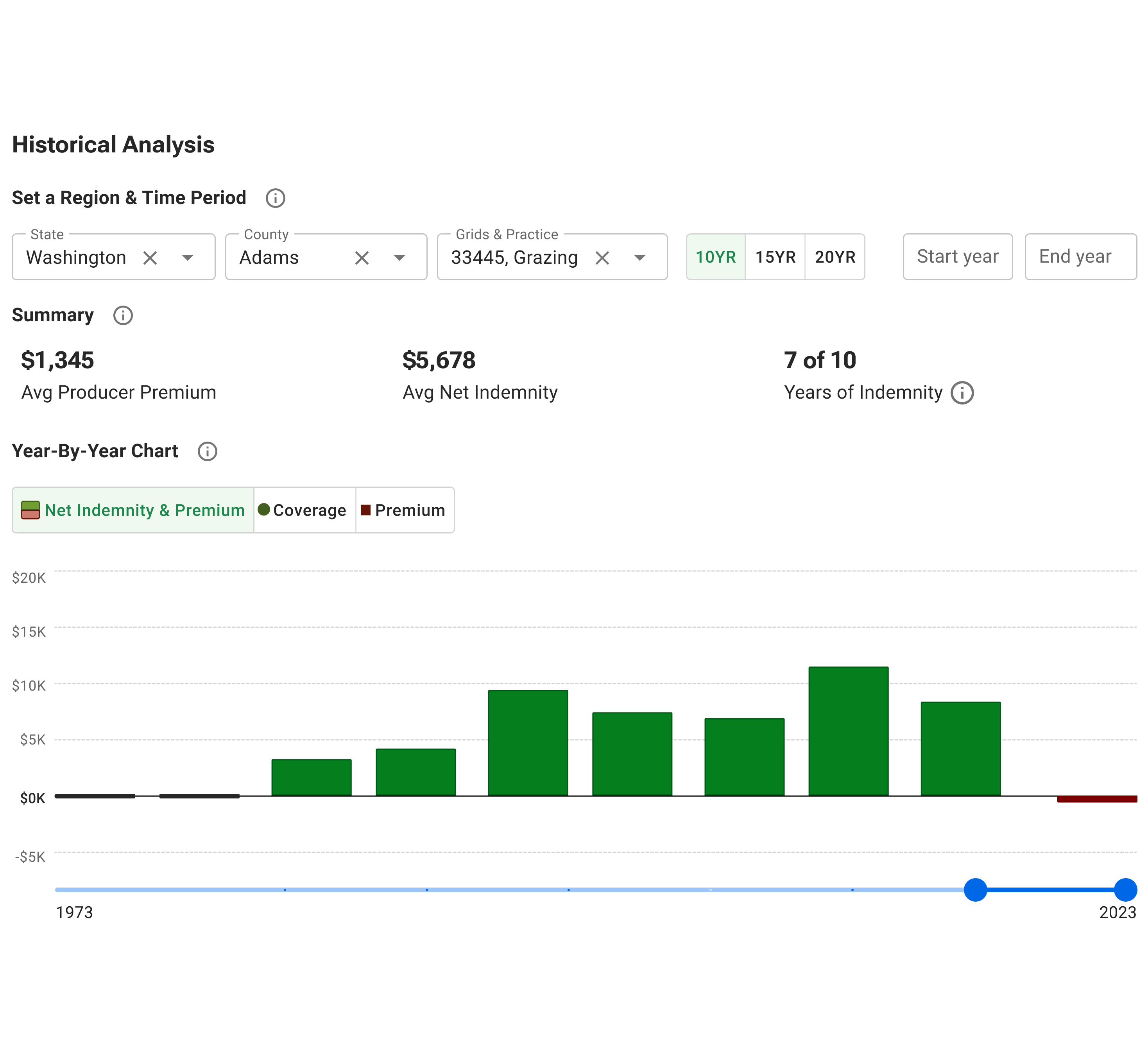Click the tallest green indemnity bar

pos(849,732)
